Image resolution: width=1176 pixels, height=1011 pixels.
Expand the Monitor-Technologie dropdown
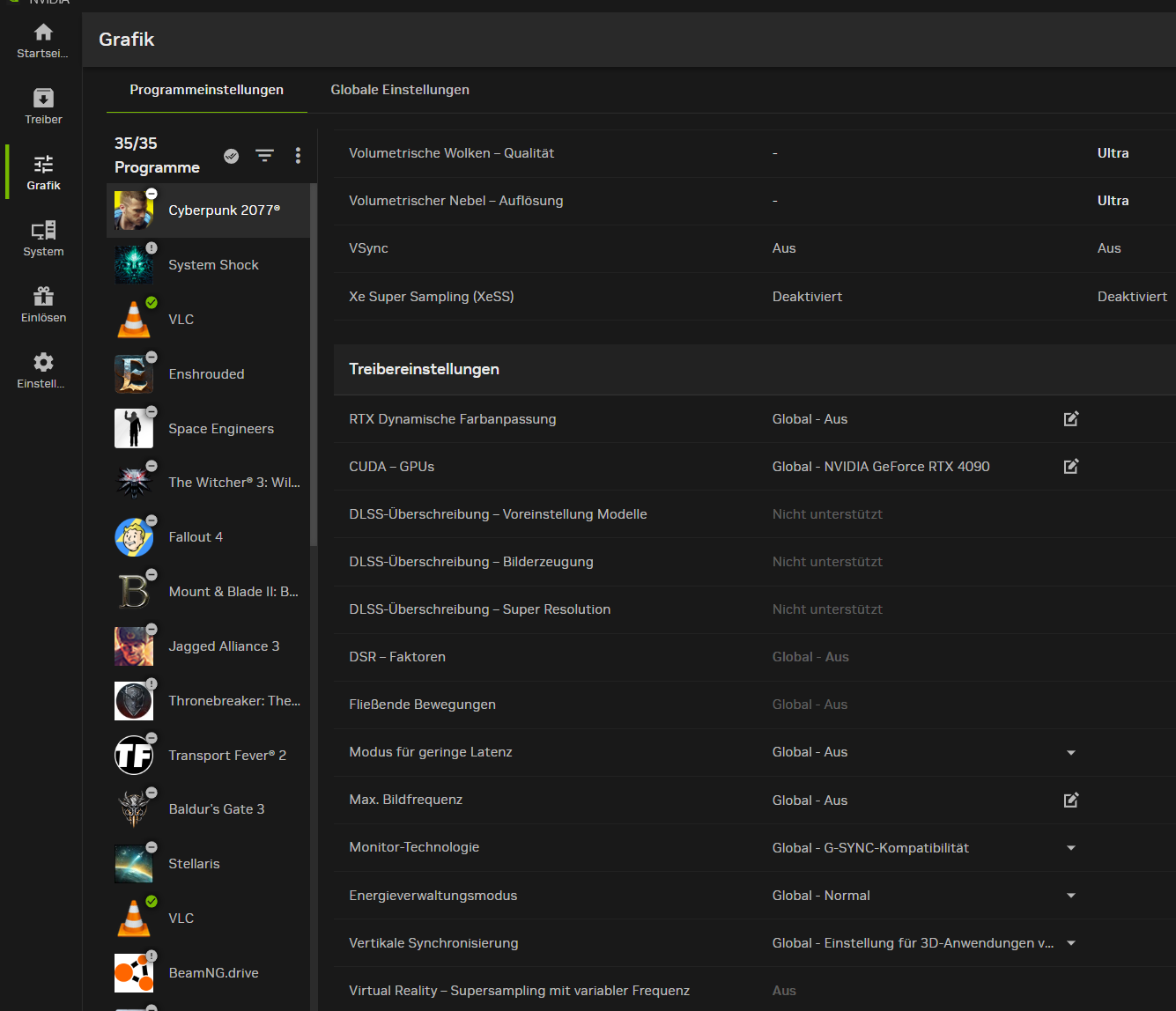(1071, 848)
